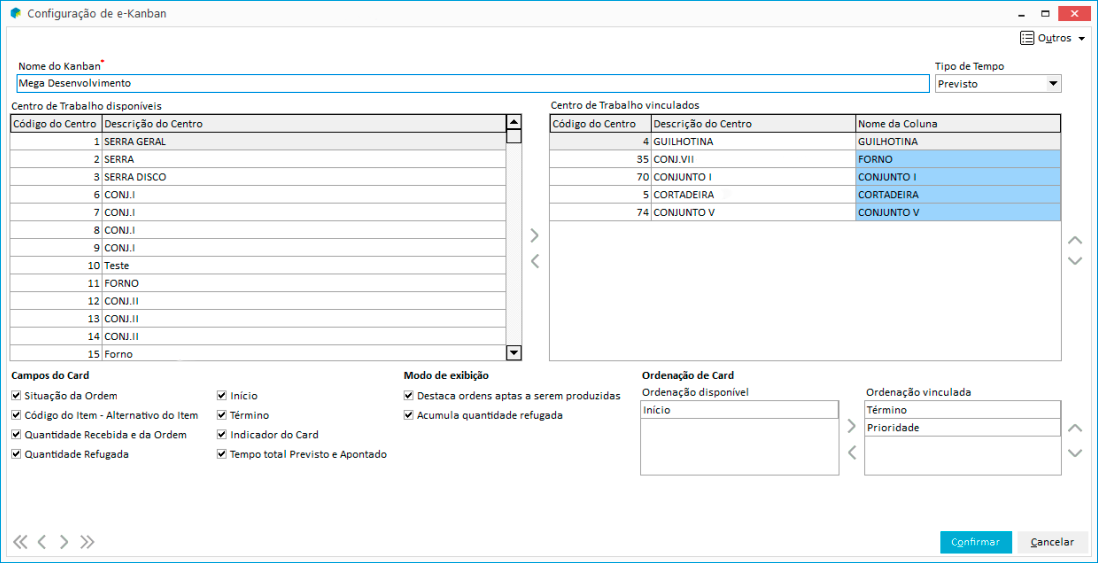
Task: Click Código do Centro header in available list
Action: click(x=56, y=123)
